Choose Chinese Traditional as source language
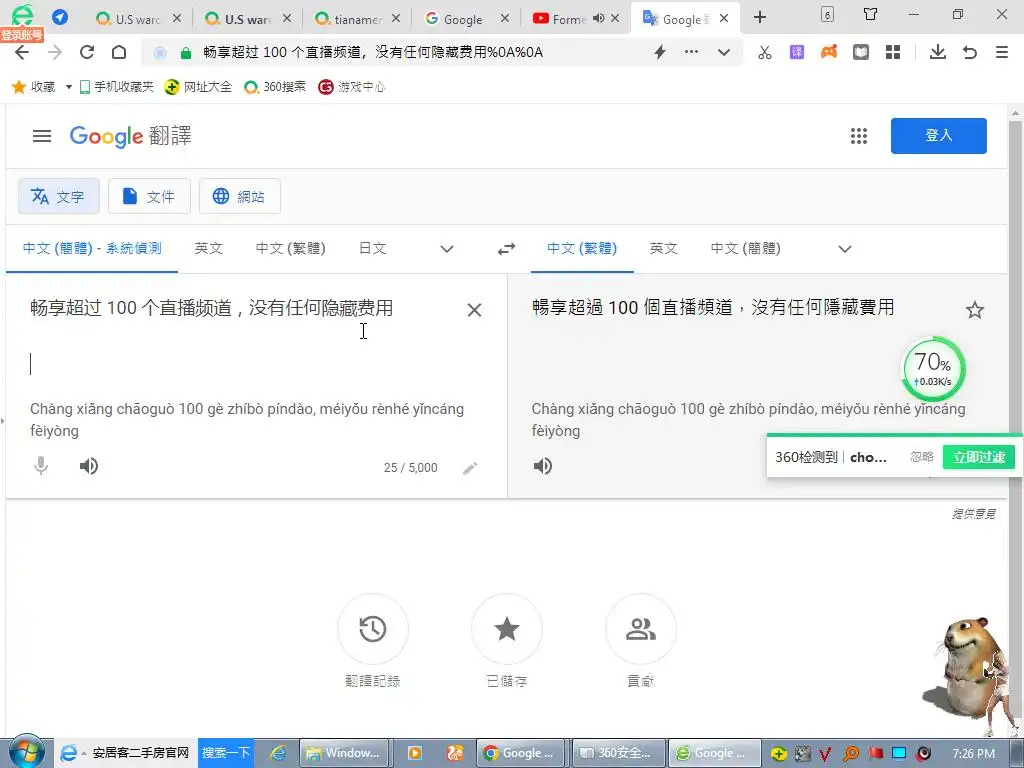 [291, 249]
